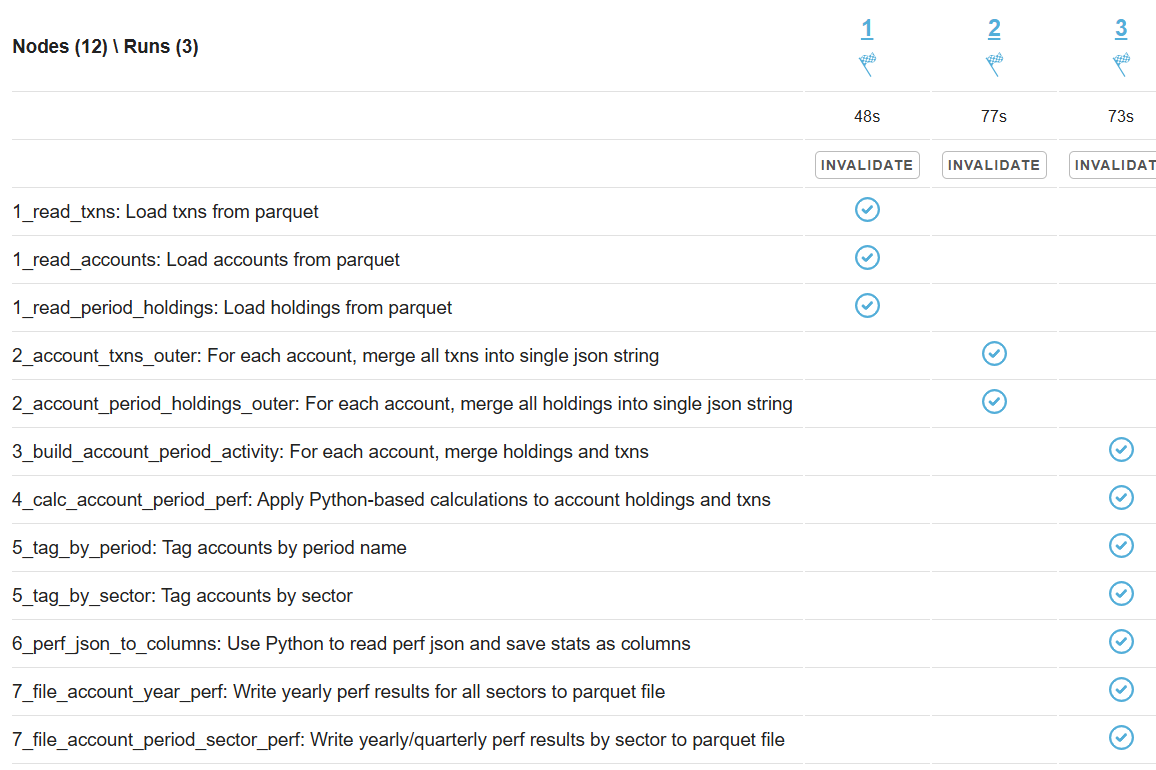Viewport: 1156px width, 770px height.
Task: Click the 7_file_account_year_perf status checkmark
Action: (1121, 689)
